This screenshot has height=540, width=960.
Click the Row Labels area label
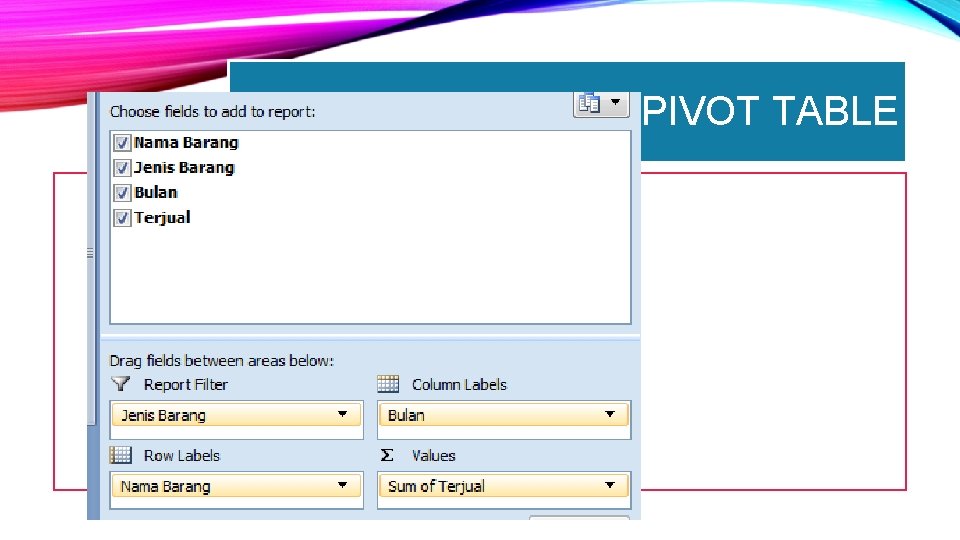click(181, 456)
